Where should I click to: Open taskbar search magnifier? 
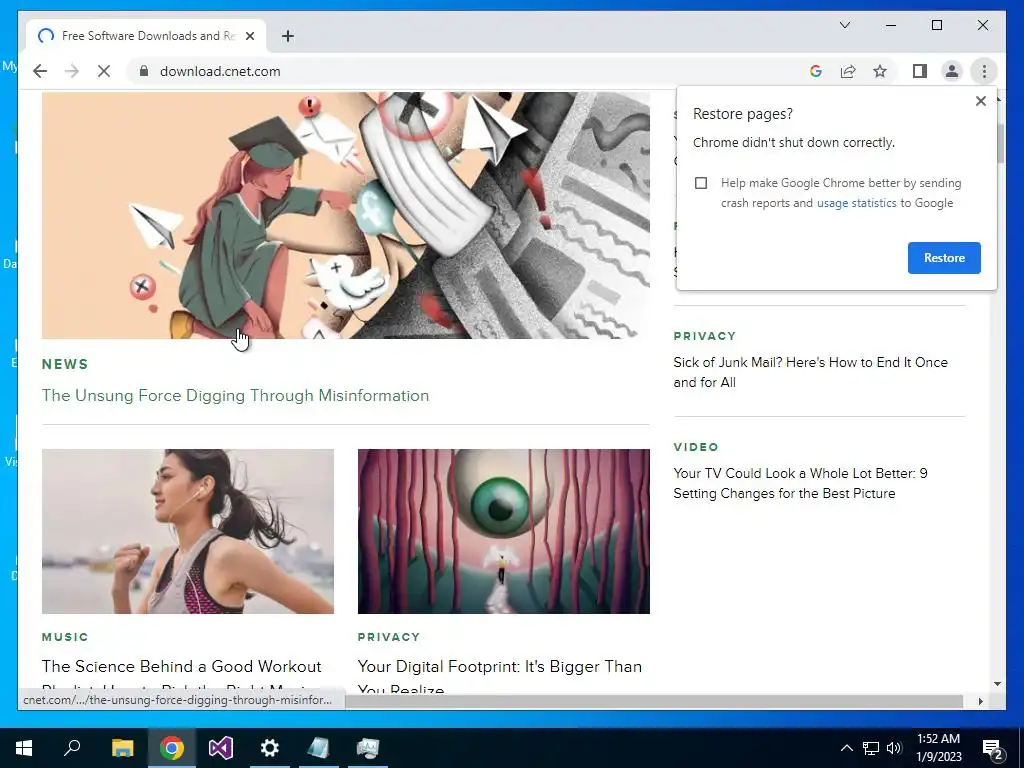pyautogui.click(x=72, y=748)
